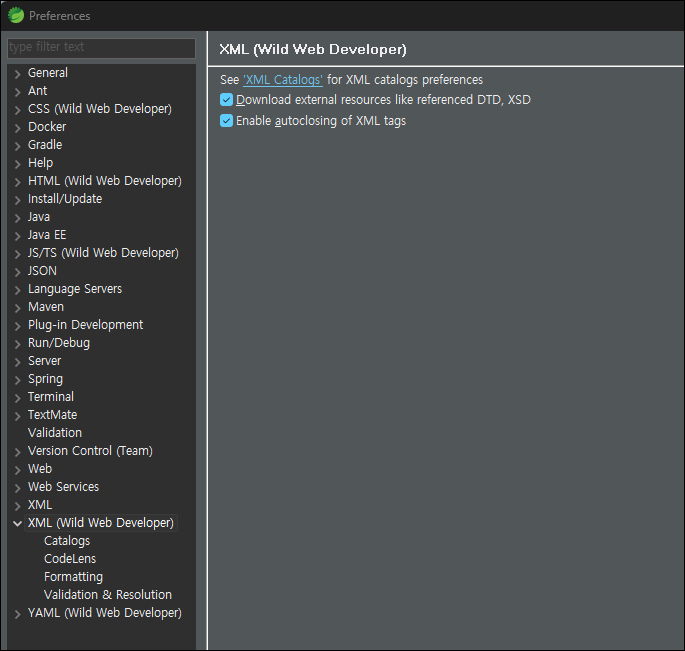Expand the General tree node arrow
Image resolution: width=685 pixels, height=651 pixels.
[x=17, y=74]
